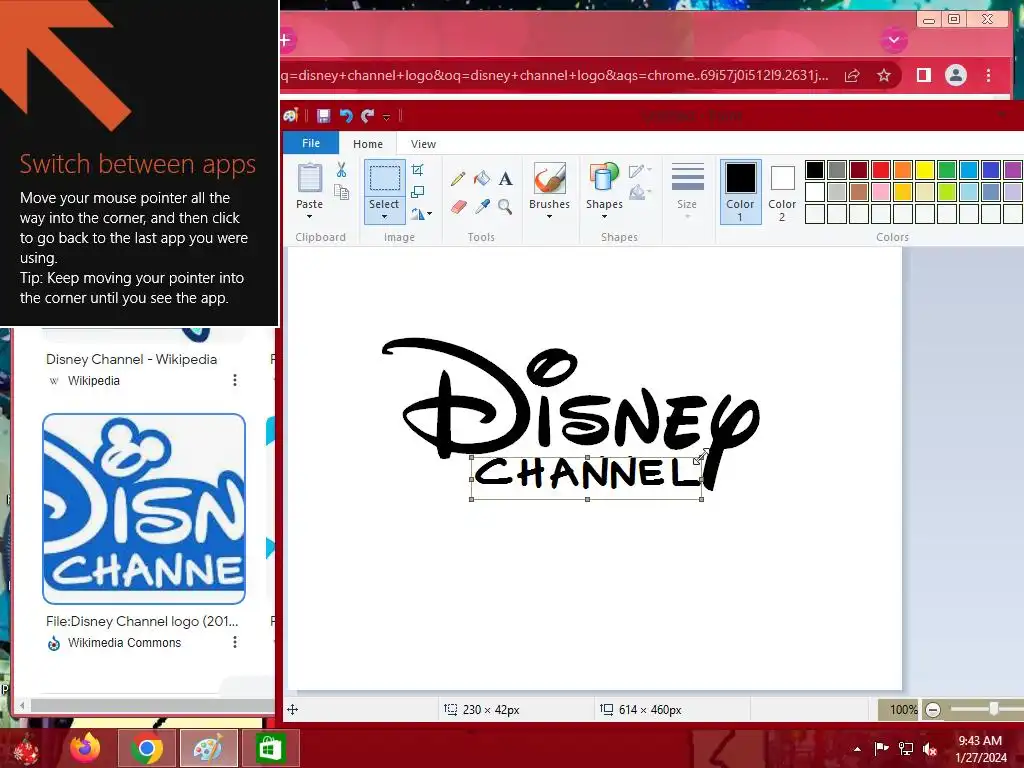The width and height of the screenshot is (1024, 768).
Task: Launch Firefox from the taskbar
Action: pos(85,748)
